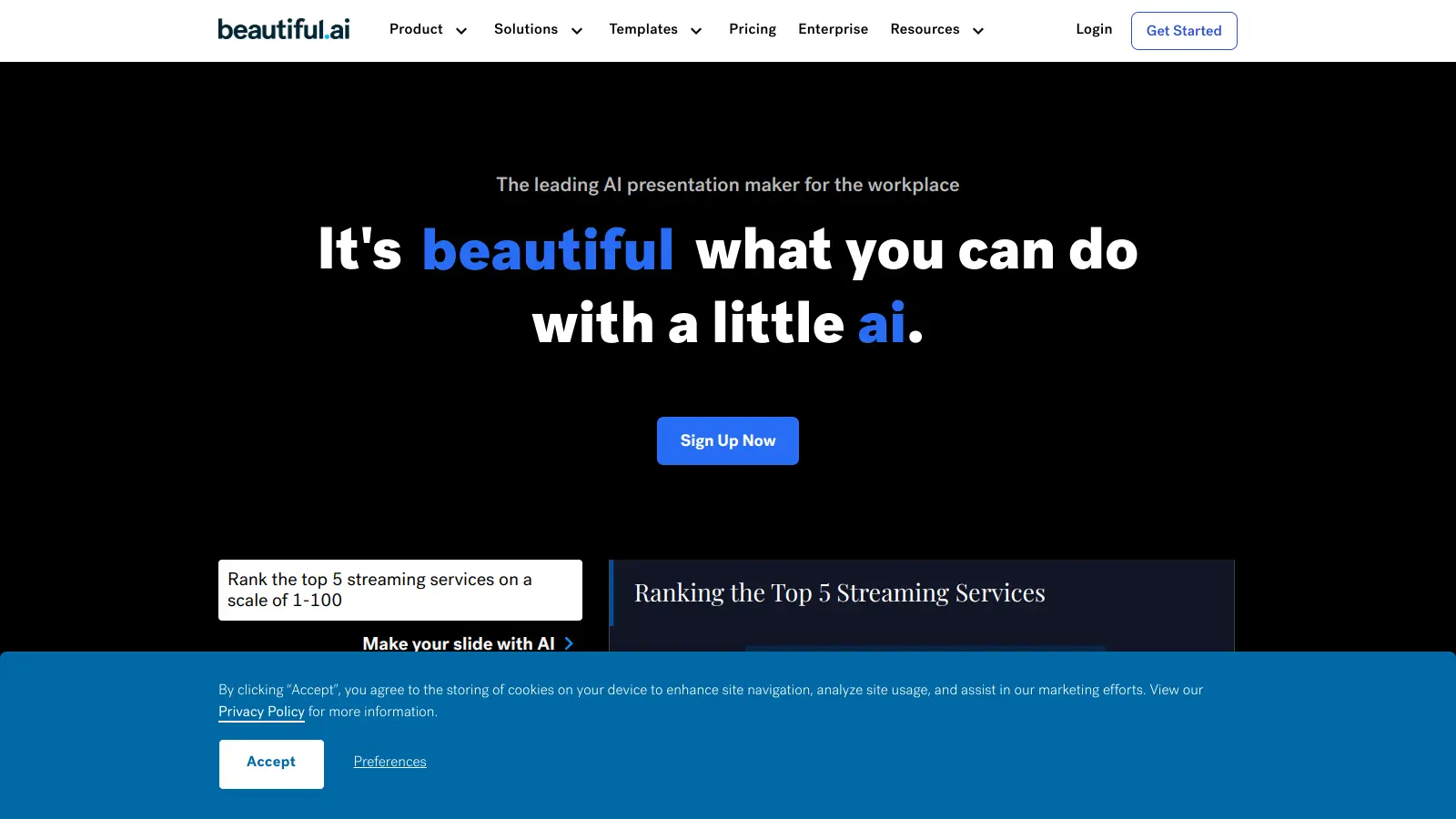This screenshot has width=1456, height=819.
Task: Open the Resources dropdown
Action: click(925, 29)
